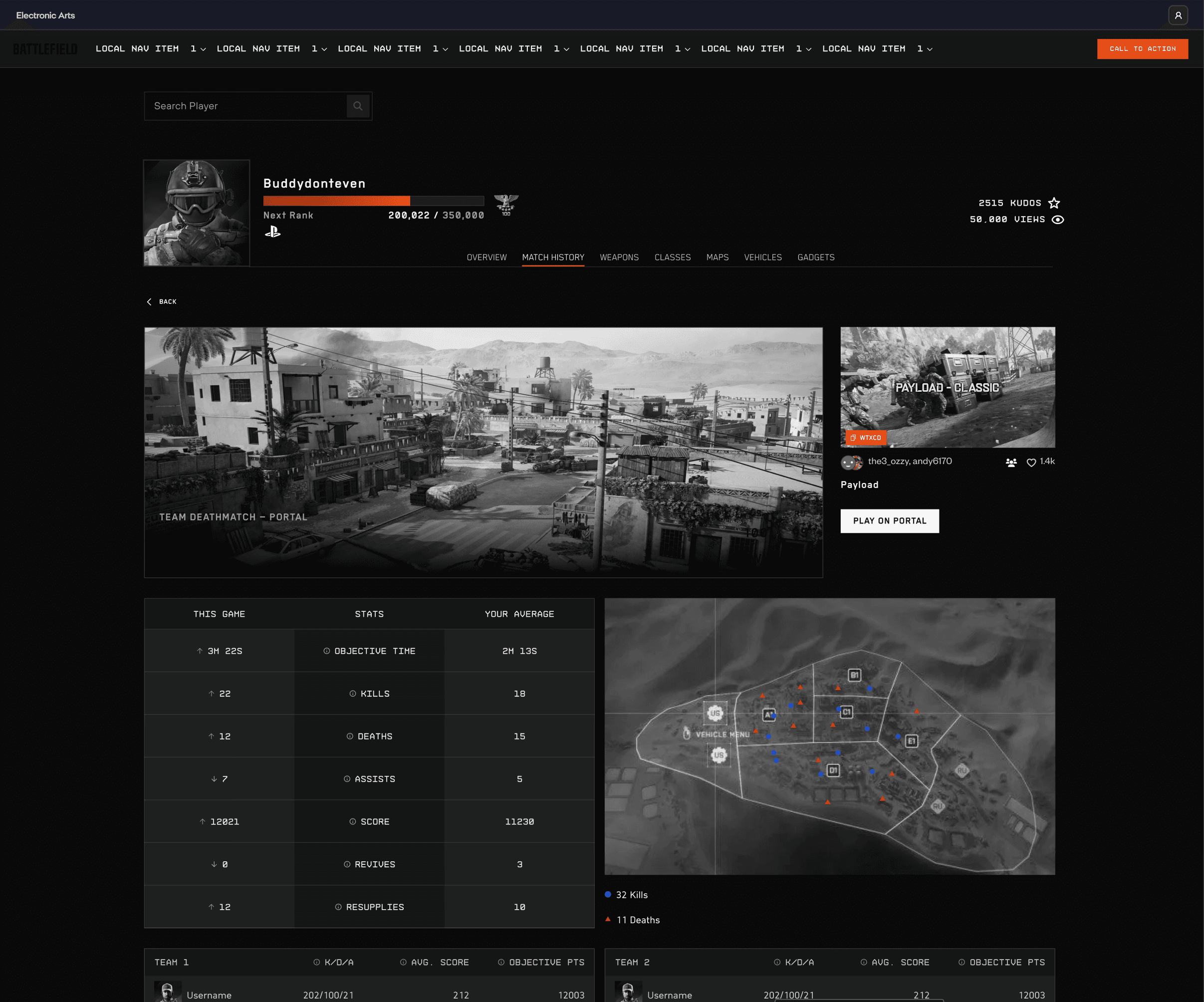
Task: Open the Maps tab
Action: [717, 257]
